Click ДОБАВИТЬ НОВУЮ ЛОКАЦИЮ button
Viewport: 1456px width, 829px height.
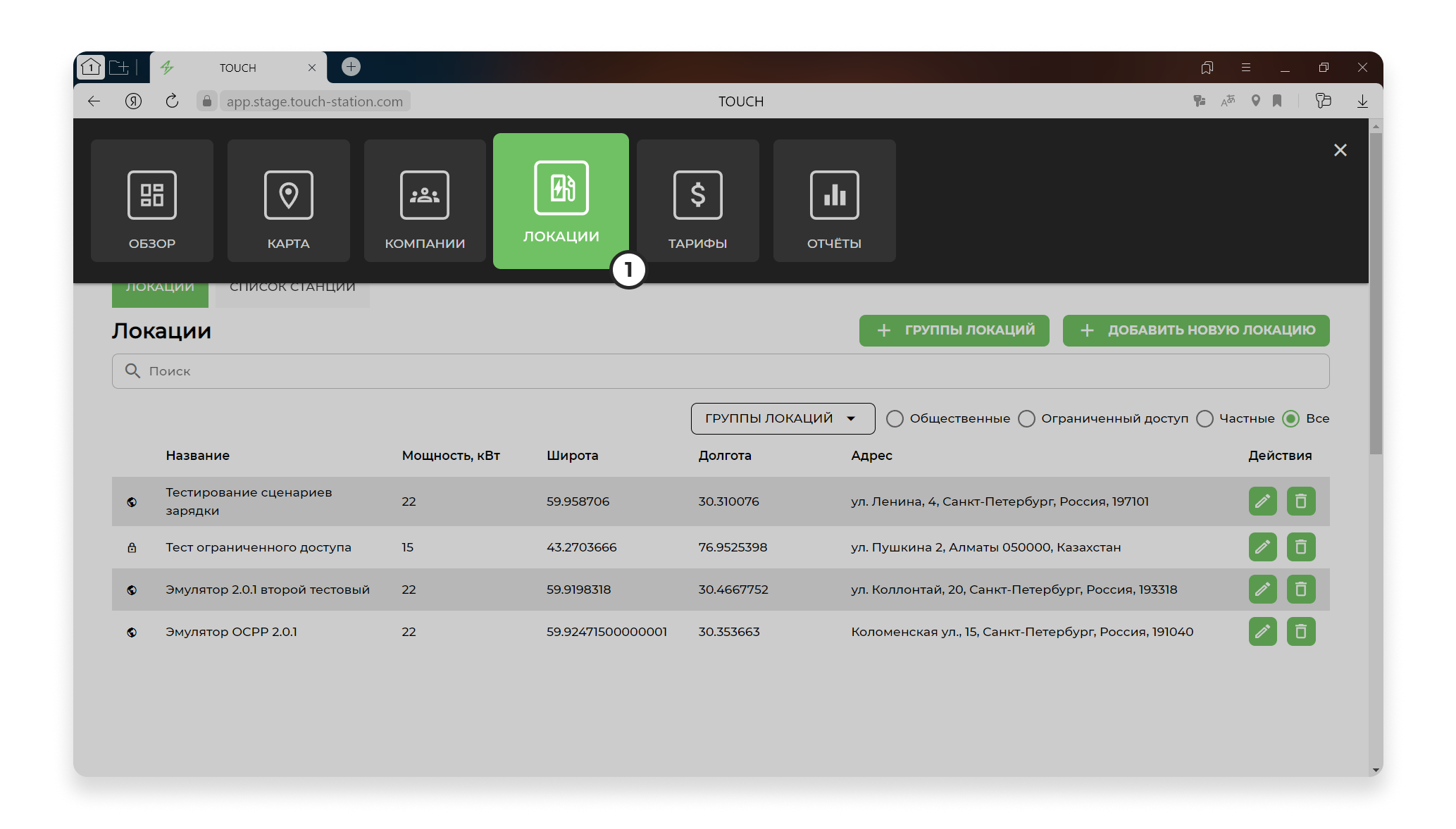1195,330
